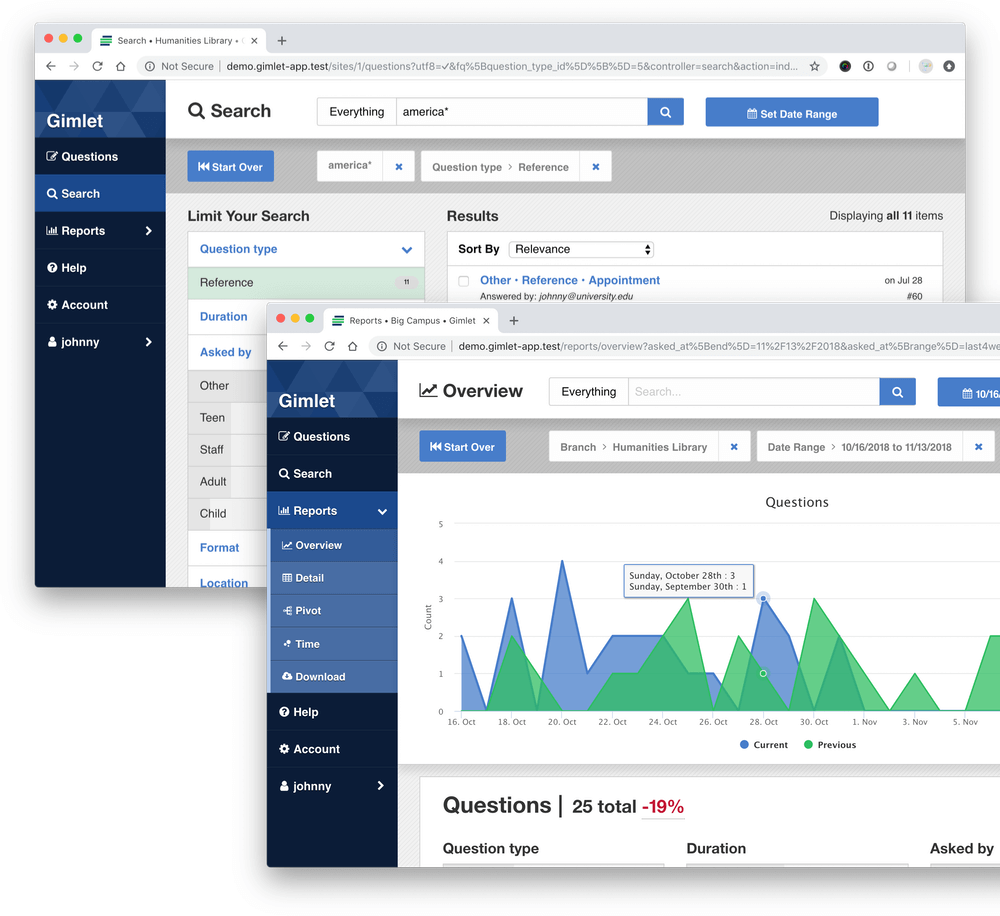1000x916 pixels.
Task: Expand the Duration facet
Action: coord(224,316)
